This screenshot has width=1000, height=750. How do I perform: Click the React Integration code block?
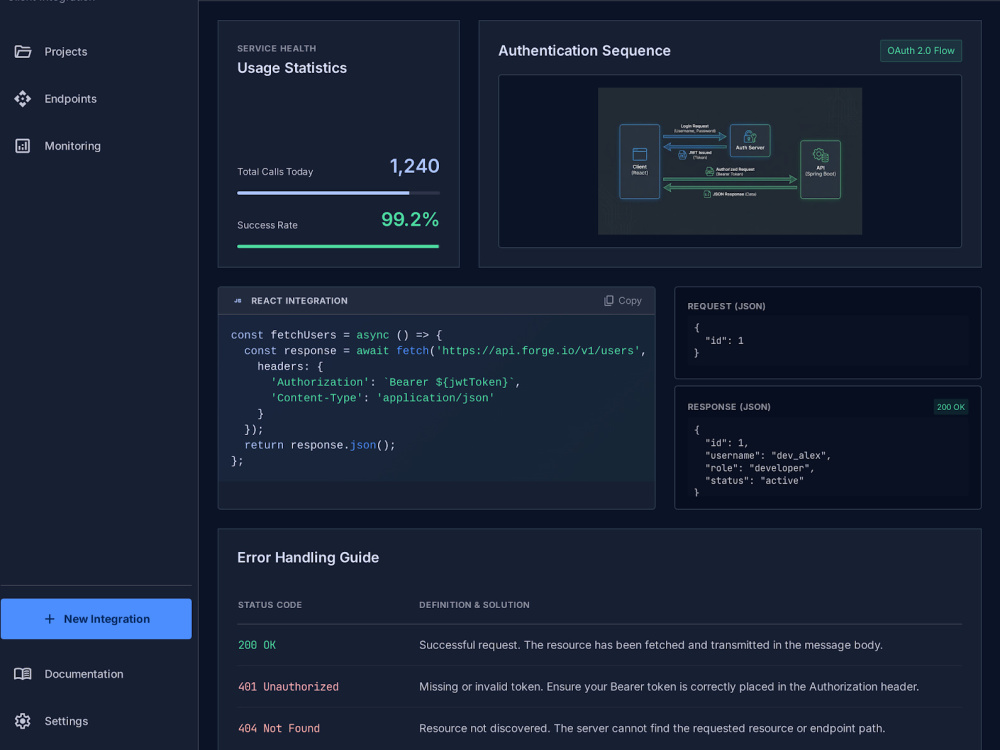[x=436, y=398]
